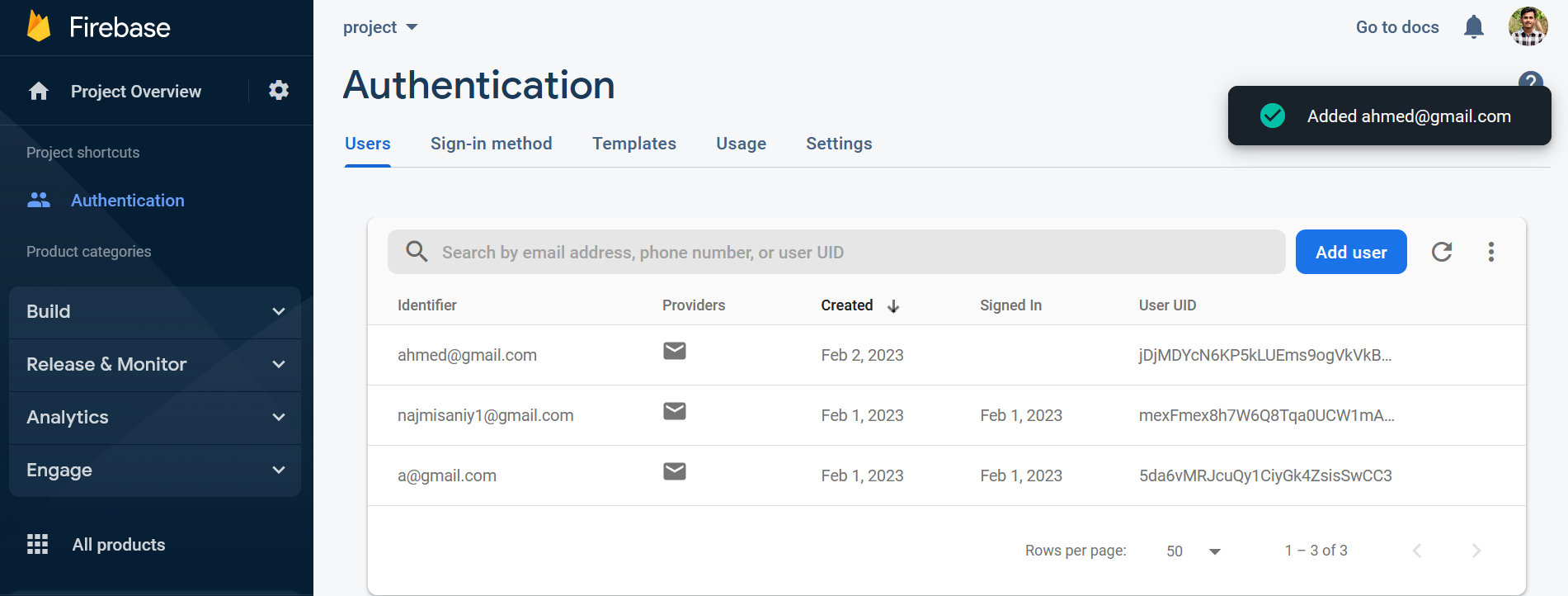Open the Templates tab
The height and width of the screenshot is (596, 1568).
click(x=634, y=144)
